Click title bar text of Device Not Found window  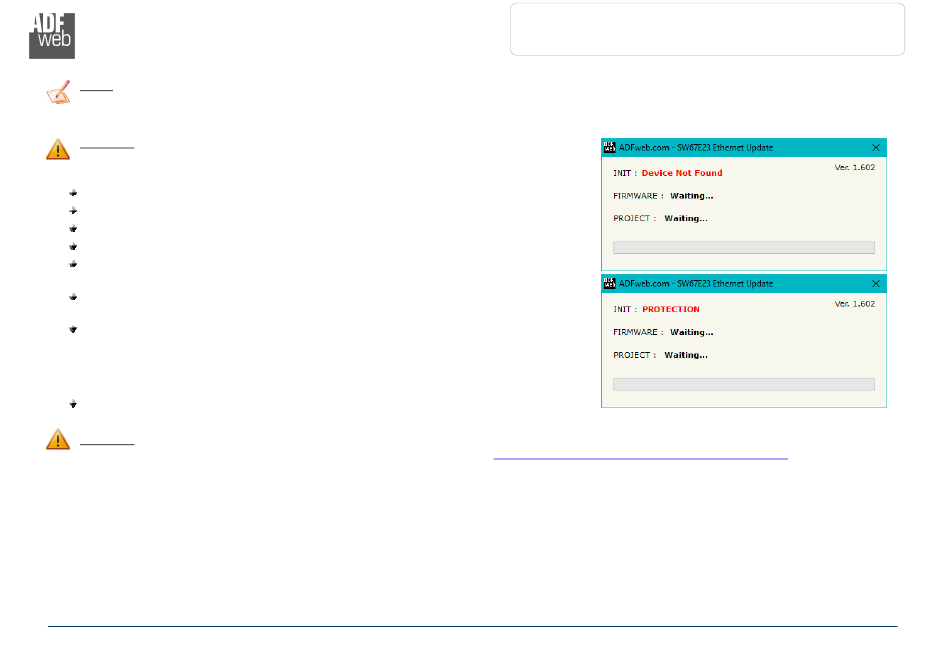(696, 148)
